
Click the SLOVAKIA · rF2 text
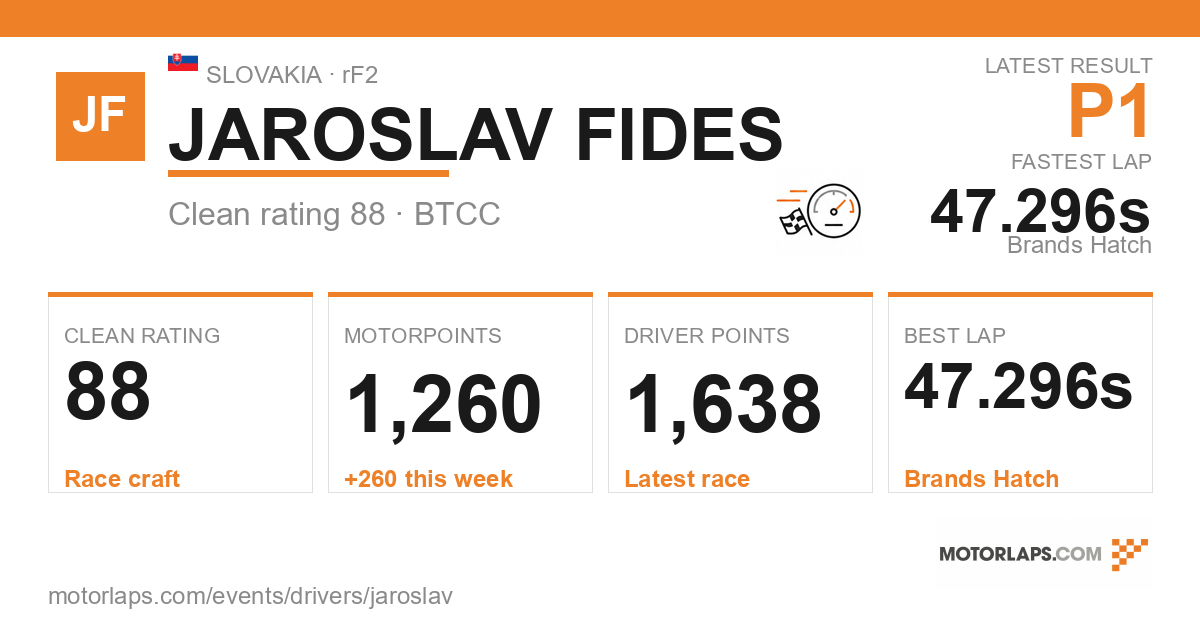tap(292, 74)
